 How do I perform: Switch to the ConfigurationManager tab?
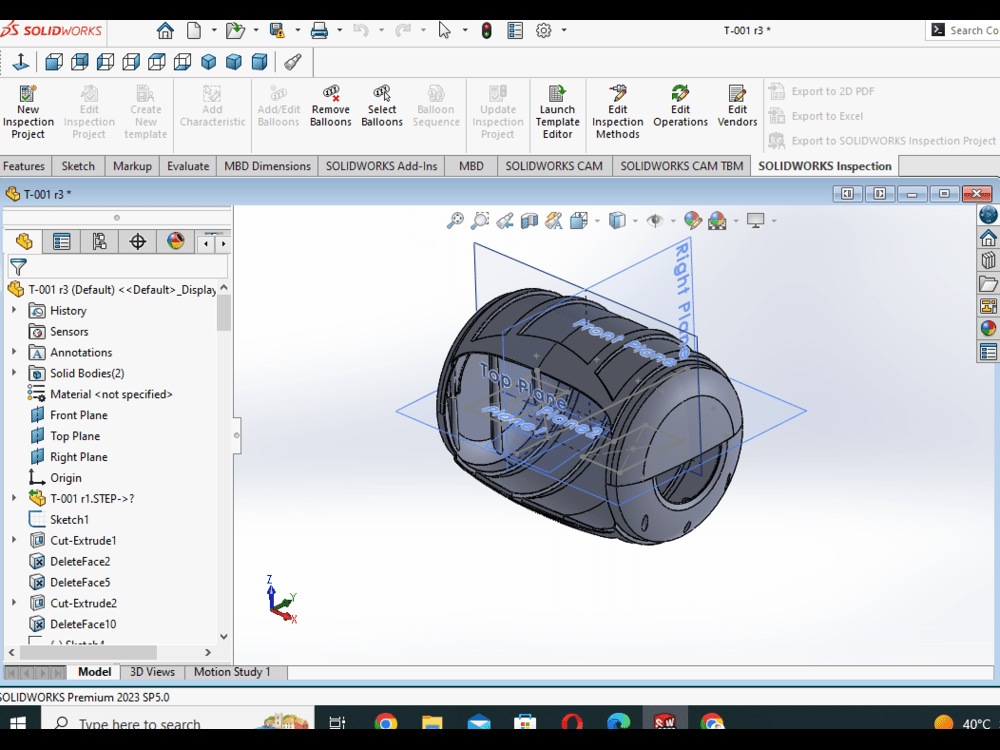click(99, 241)
